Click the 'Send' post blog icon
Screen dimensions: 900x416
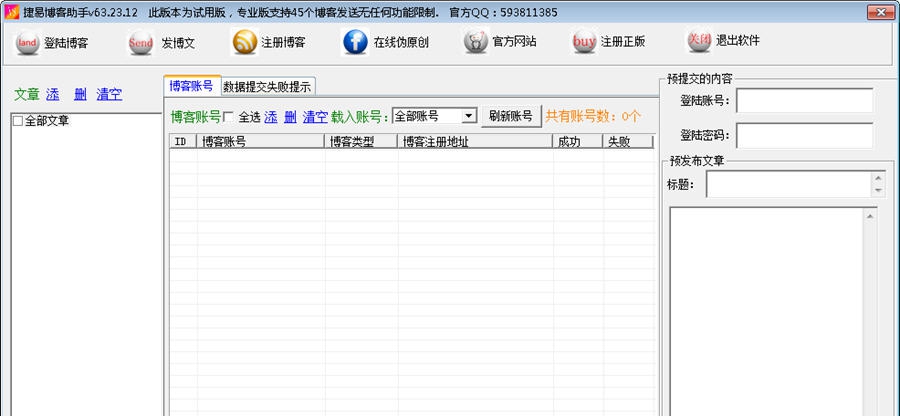[x=141, y=43]
